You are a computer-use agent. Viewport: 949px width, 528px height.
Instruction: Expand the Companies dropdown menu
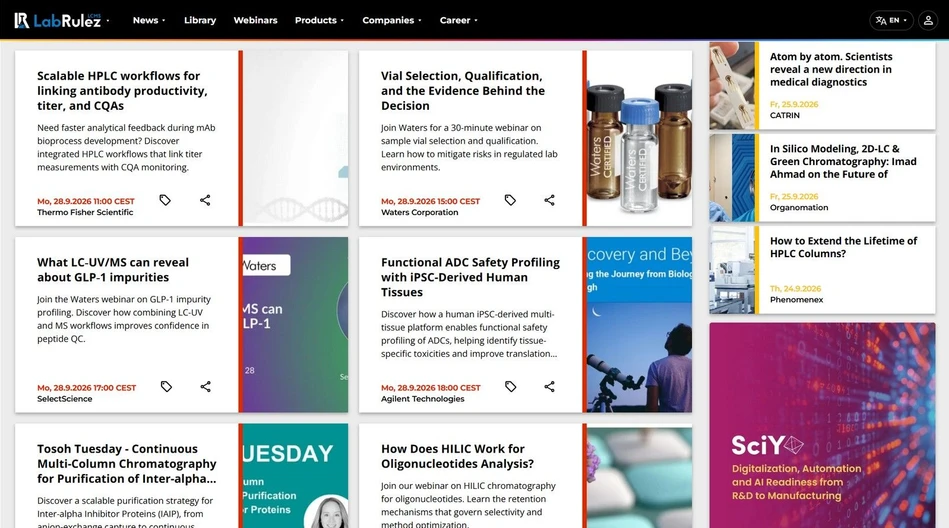392,20
